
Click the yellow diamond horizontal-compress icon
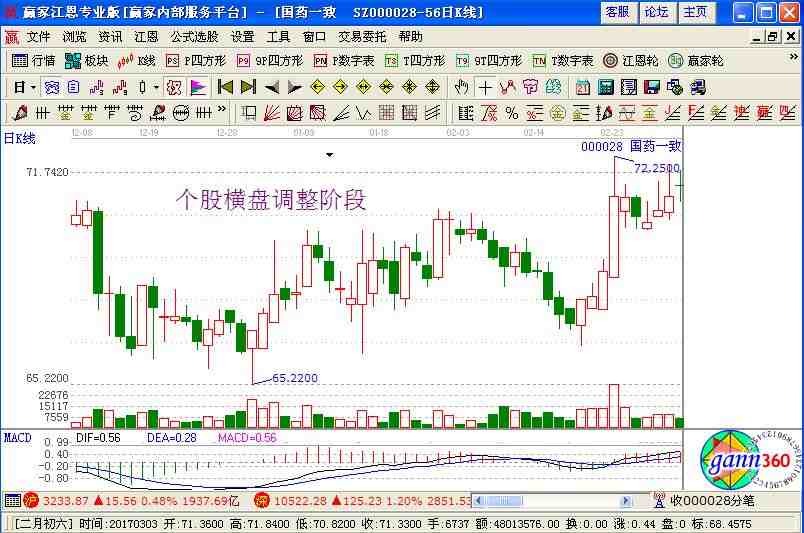point(386,88)
